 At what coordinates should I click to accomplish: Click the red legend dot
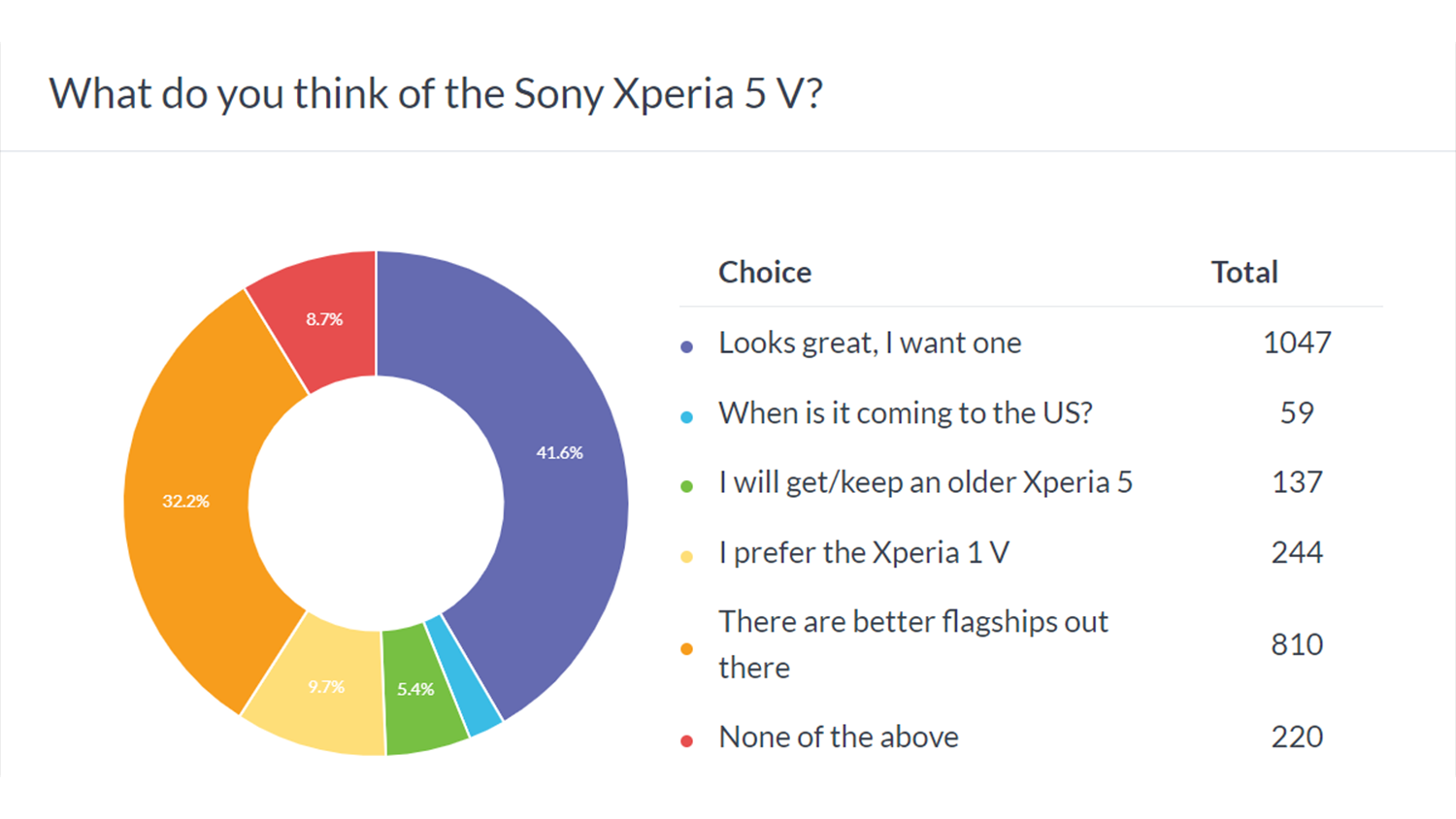(687, 741)
